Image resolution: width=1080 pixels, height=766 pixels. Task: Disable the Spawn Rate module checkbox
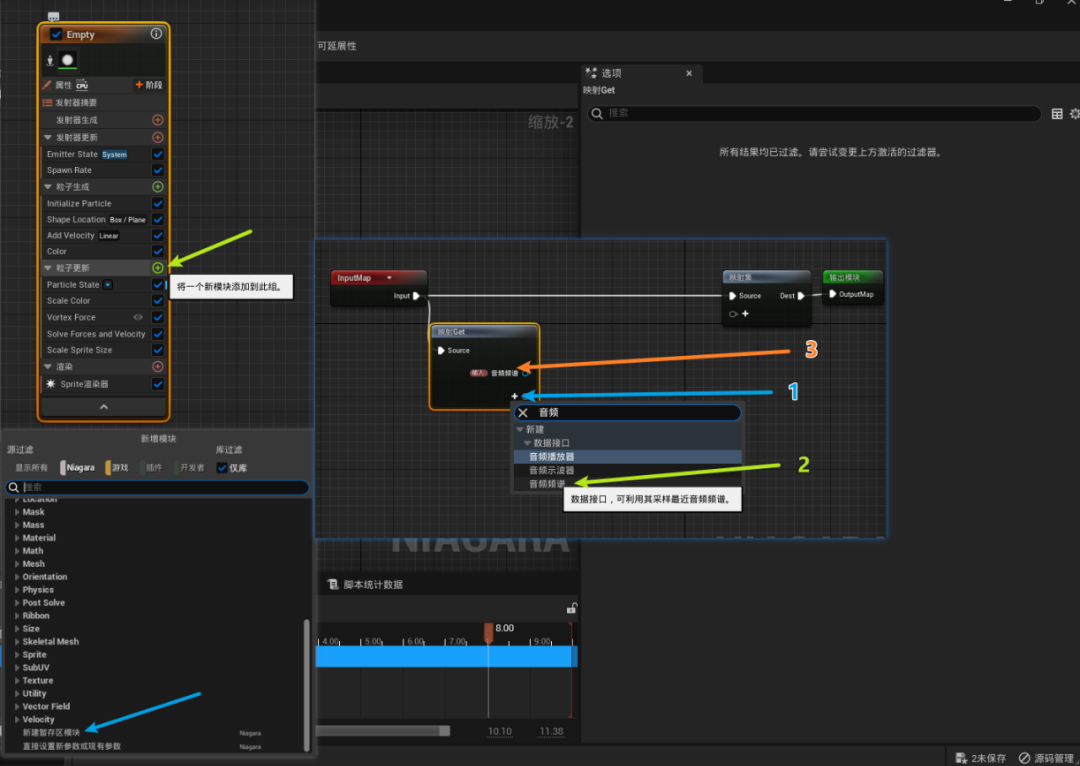coord(158,170)
